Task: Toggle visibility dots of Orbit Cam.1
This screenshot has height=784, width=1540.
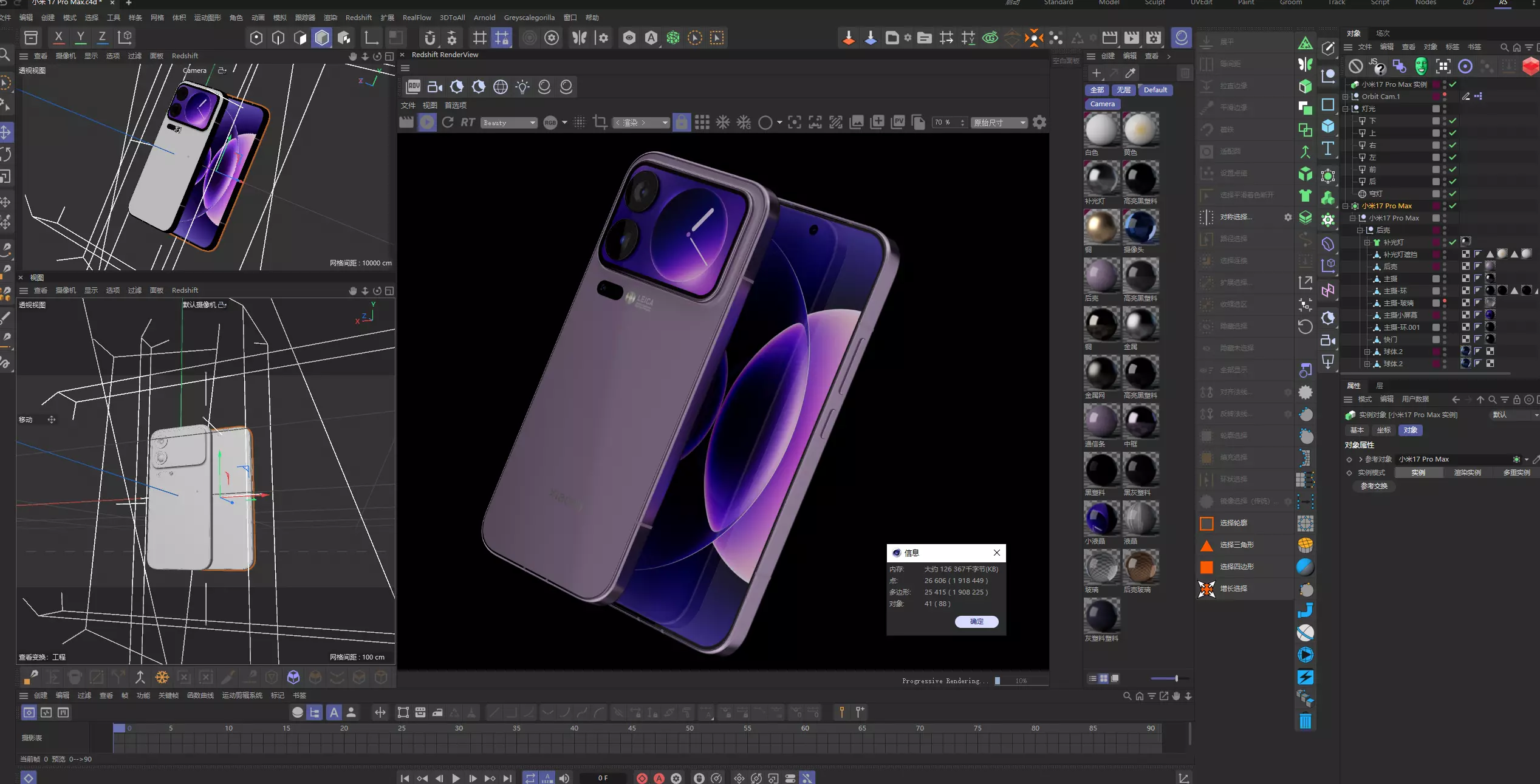Action: point(1445,97)
